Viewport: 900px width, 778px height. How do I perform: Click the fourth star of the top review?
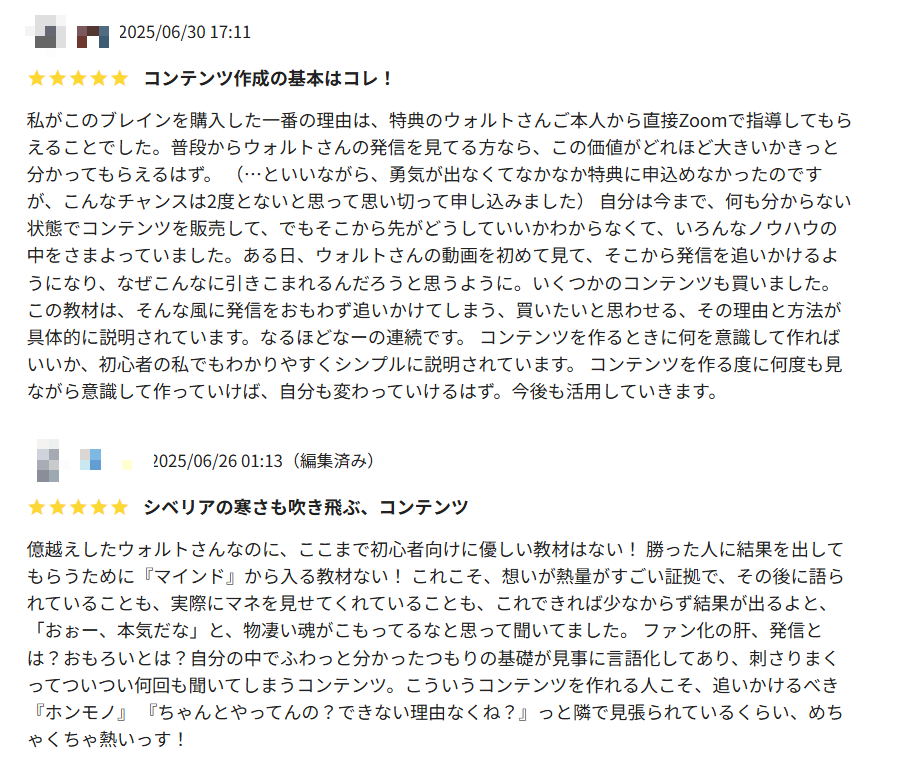coord(99,78)
